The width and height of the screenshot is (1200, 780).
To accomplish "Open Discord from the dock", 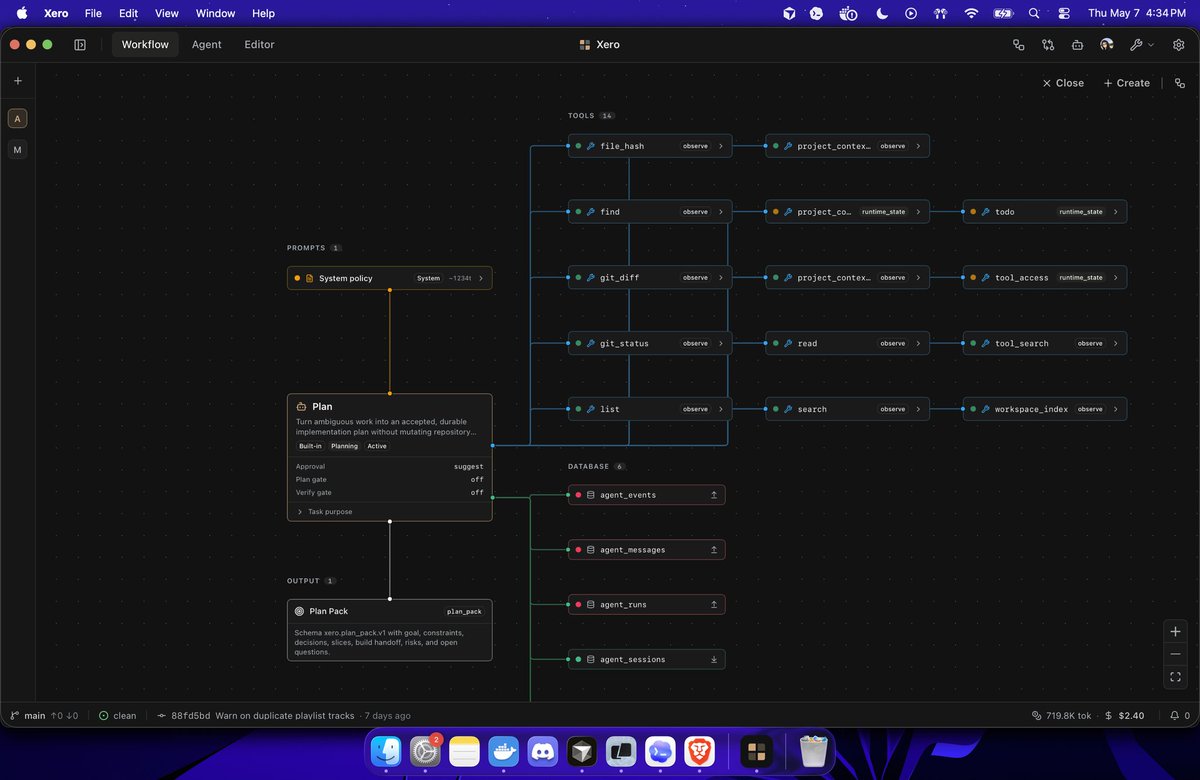I will tap(543, 751).
